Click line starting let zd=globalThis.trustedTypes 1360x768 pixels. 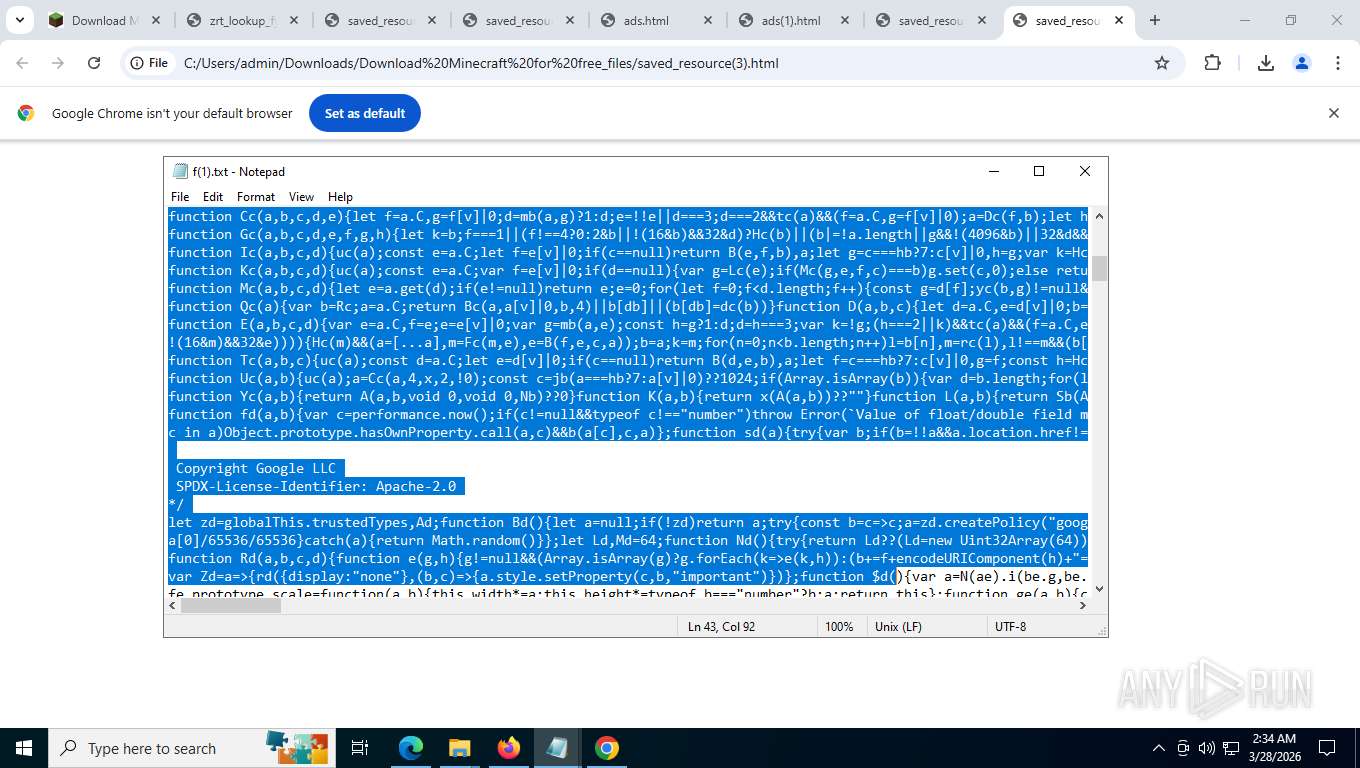point(628,522)
